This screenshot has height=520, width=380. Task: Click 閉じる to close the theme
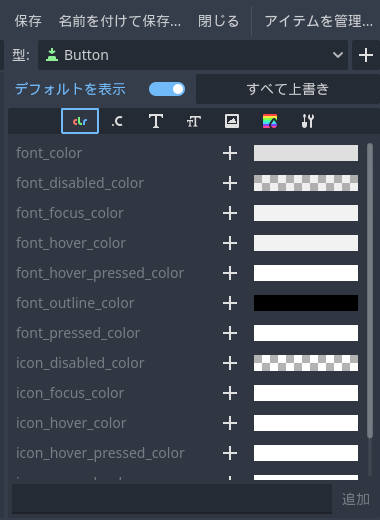219,21
